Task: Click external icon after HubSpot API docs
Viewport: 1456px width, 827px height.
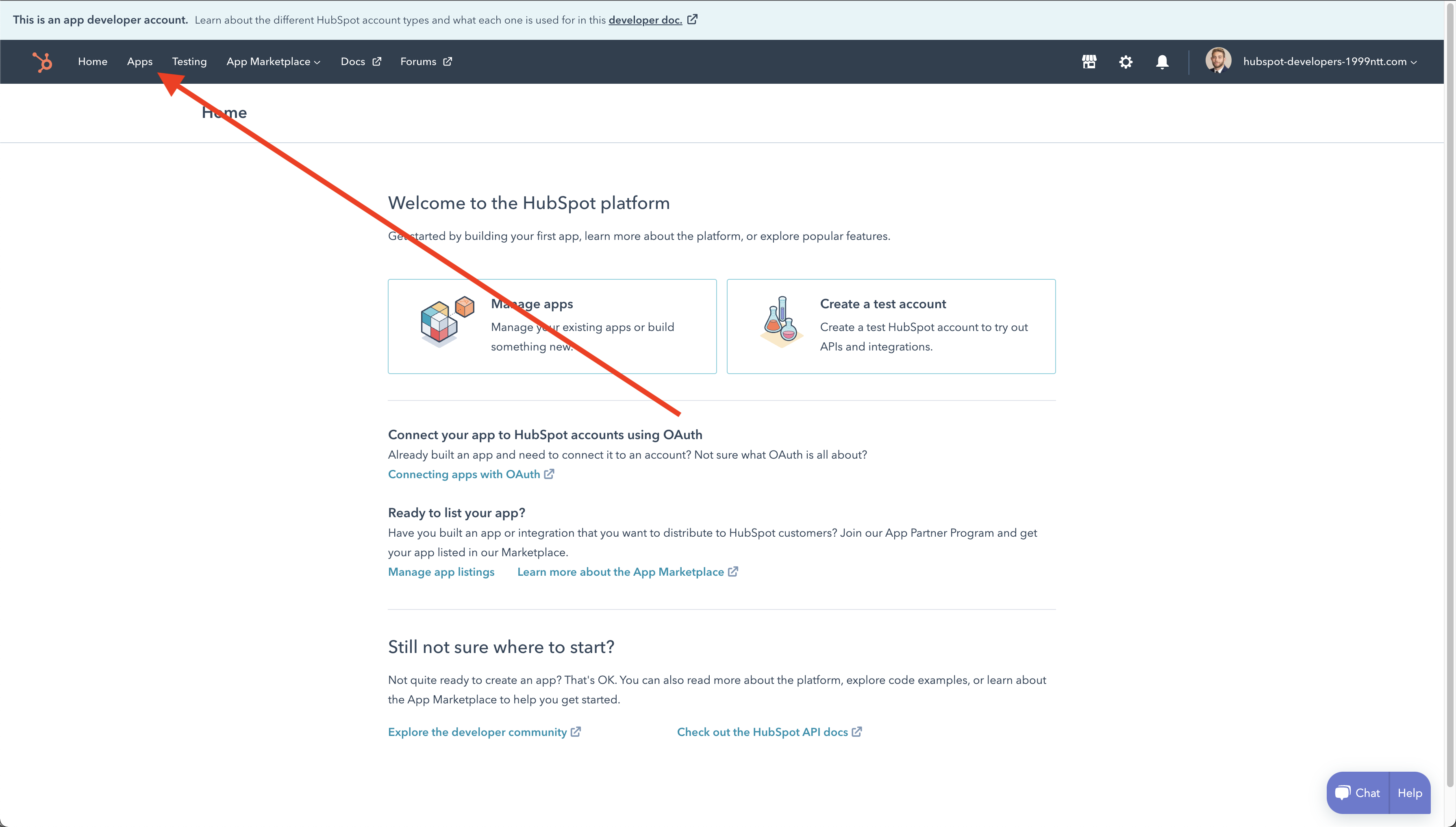Action: [857, 731]
